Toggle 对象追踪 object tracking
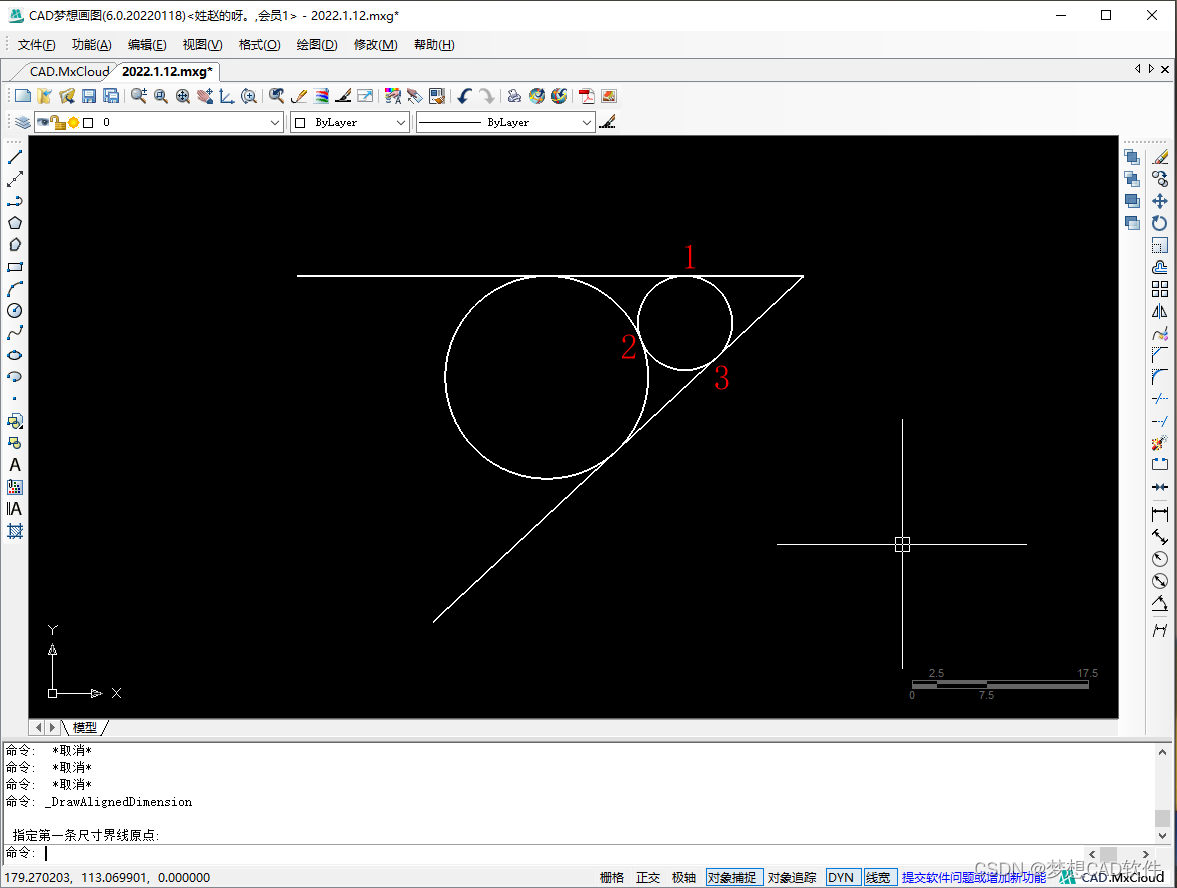Screen dimensions: 1177x888 pyautogui.click(x=792, y=877)
